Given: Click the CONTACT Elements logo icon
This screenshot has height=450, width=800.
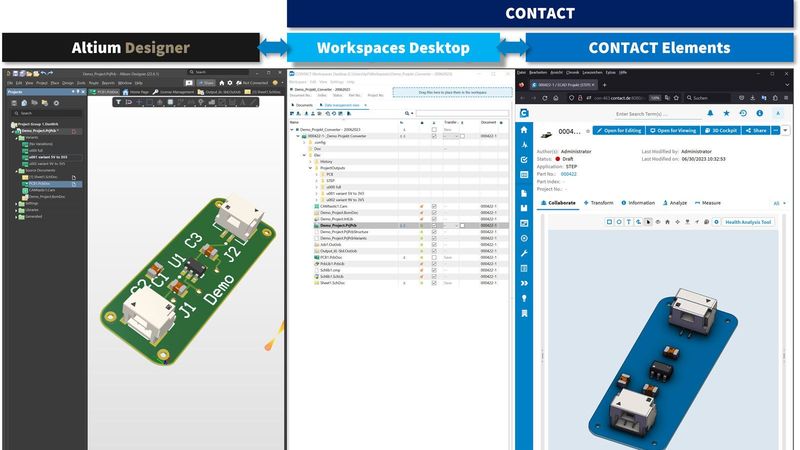Looking at the screenshot, I should [524, 113].
